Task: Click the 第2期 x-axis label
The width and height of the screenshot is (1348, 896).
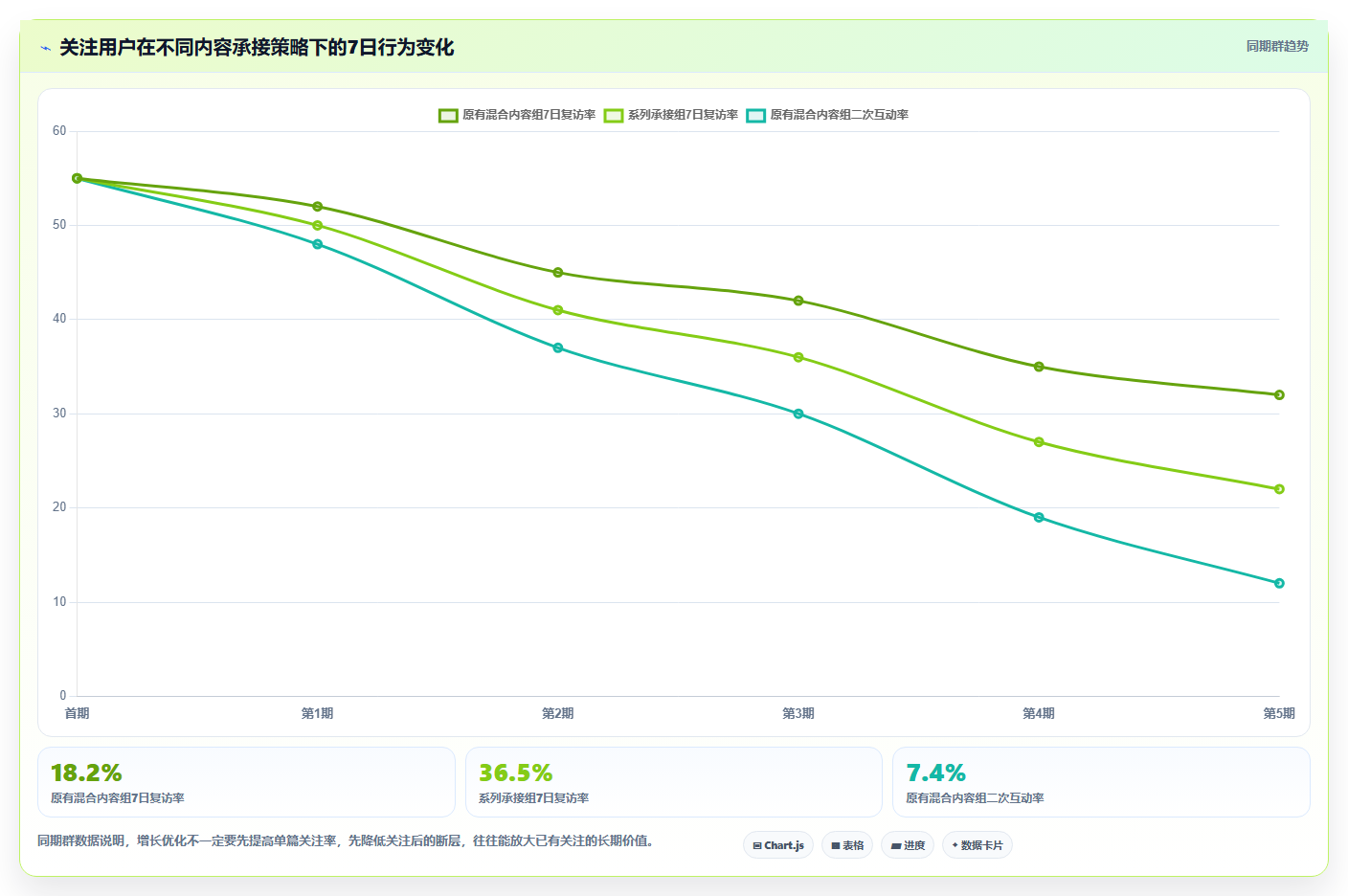Action: [558, 713]
